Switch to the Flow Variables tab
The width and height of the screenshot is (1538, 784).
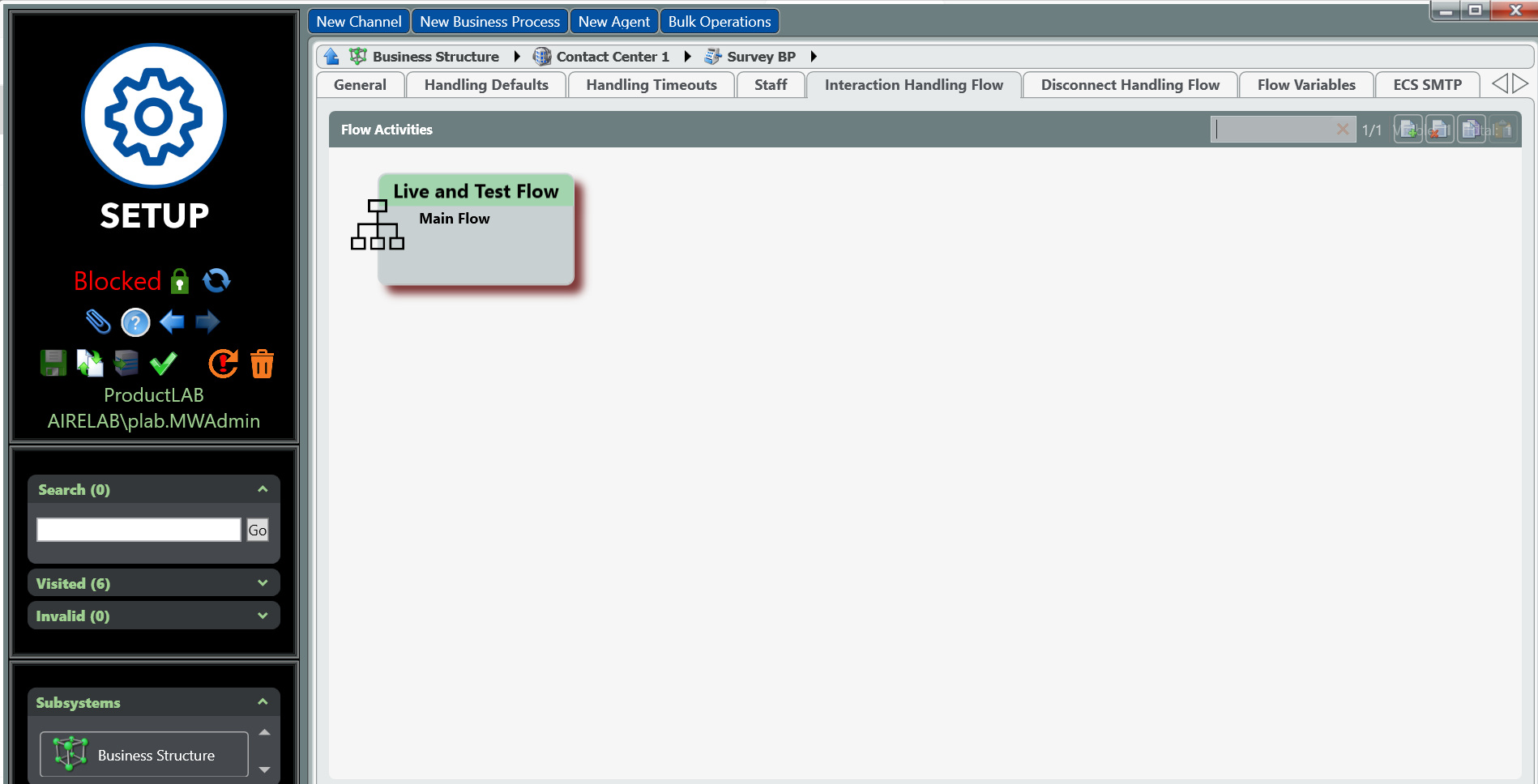click(x=1305, y=85)
